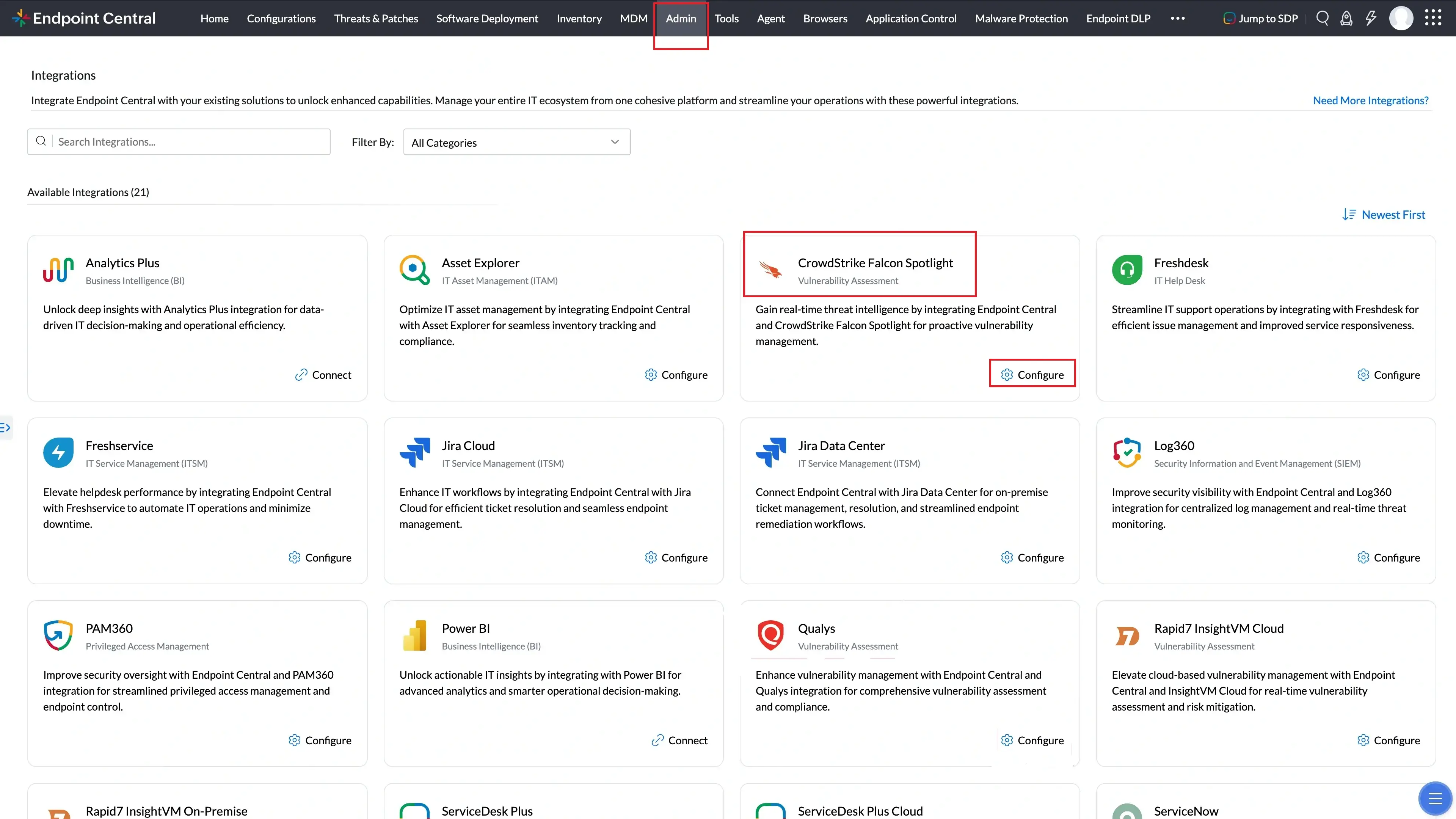Open the floating blue menu button
Image resolution: width=1456 pixels, height=819 pixels.
coord(1435,798)
